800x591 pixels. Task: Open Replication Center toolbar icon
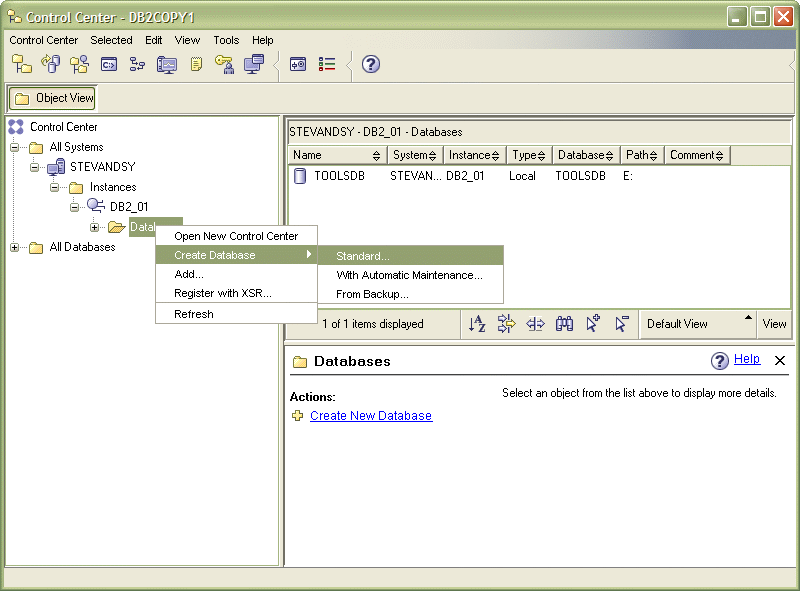pyautogui.click(x=51, y=64)
